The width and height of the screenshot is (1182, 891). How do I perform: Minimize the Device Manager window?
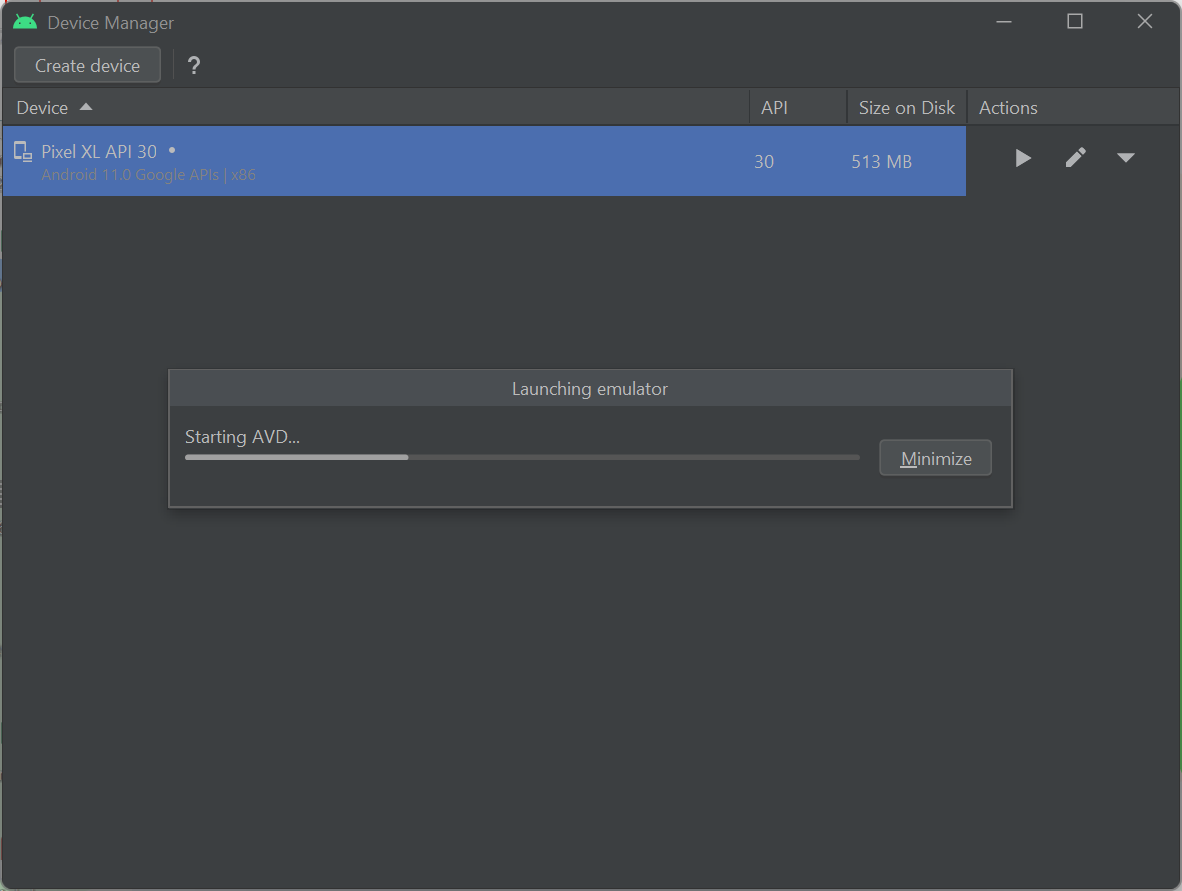[1004, 22]
